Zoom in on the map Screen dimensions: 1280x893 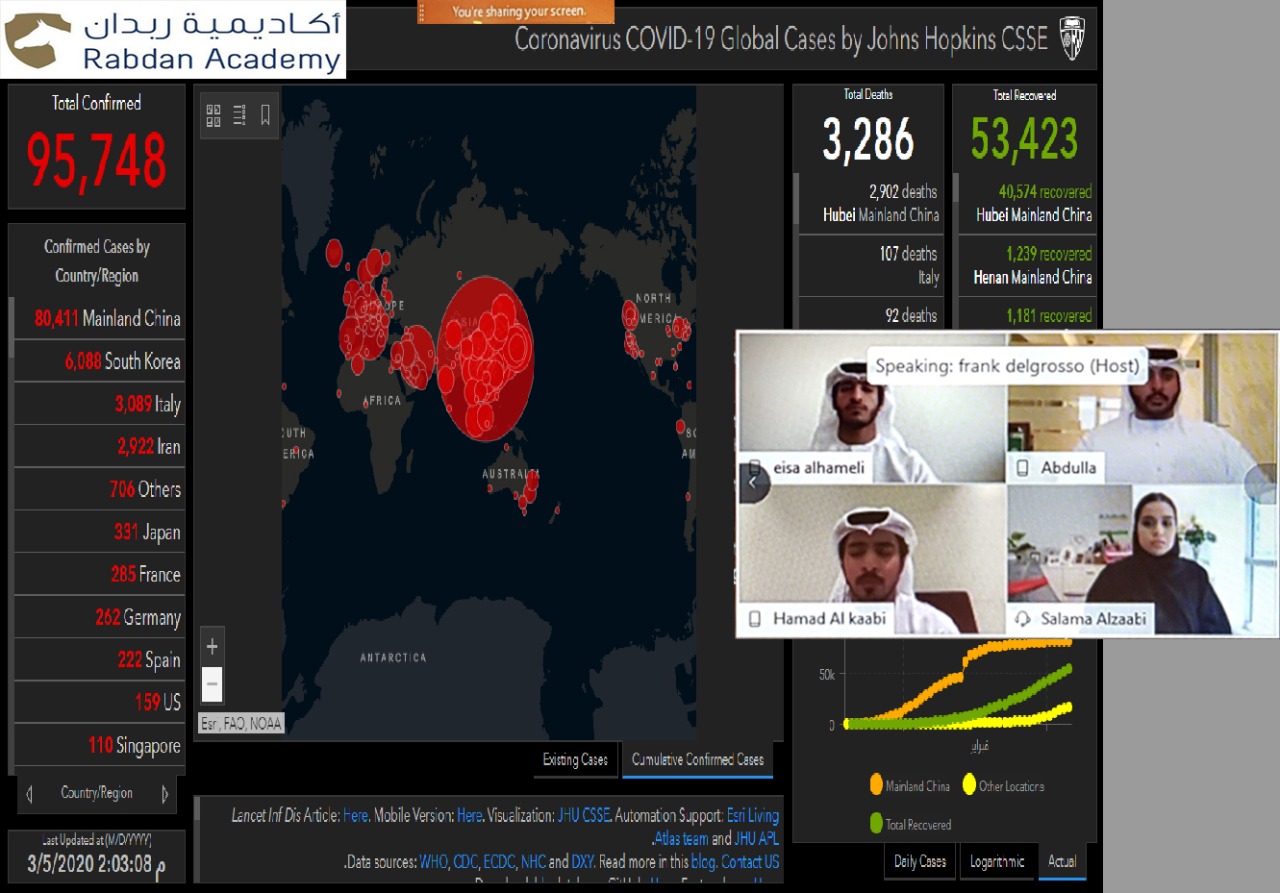pyautogui.click(x=212, y=647)
